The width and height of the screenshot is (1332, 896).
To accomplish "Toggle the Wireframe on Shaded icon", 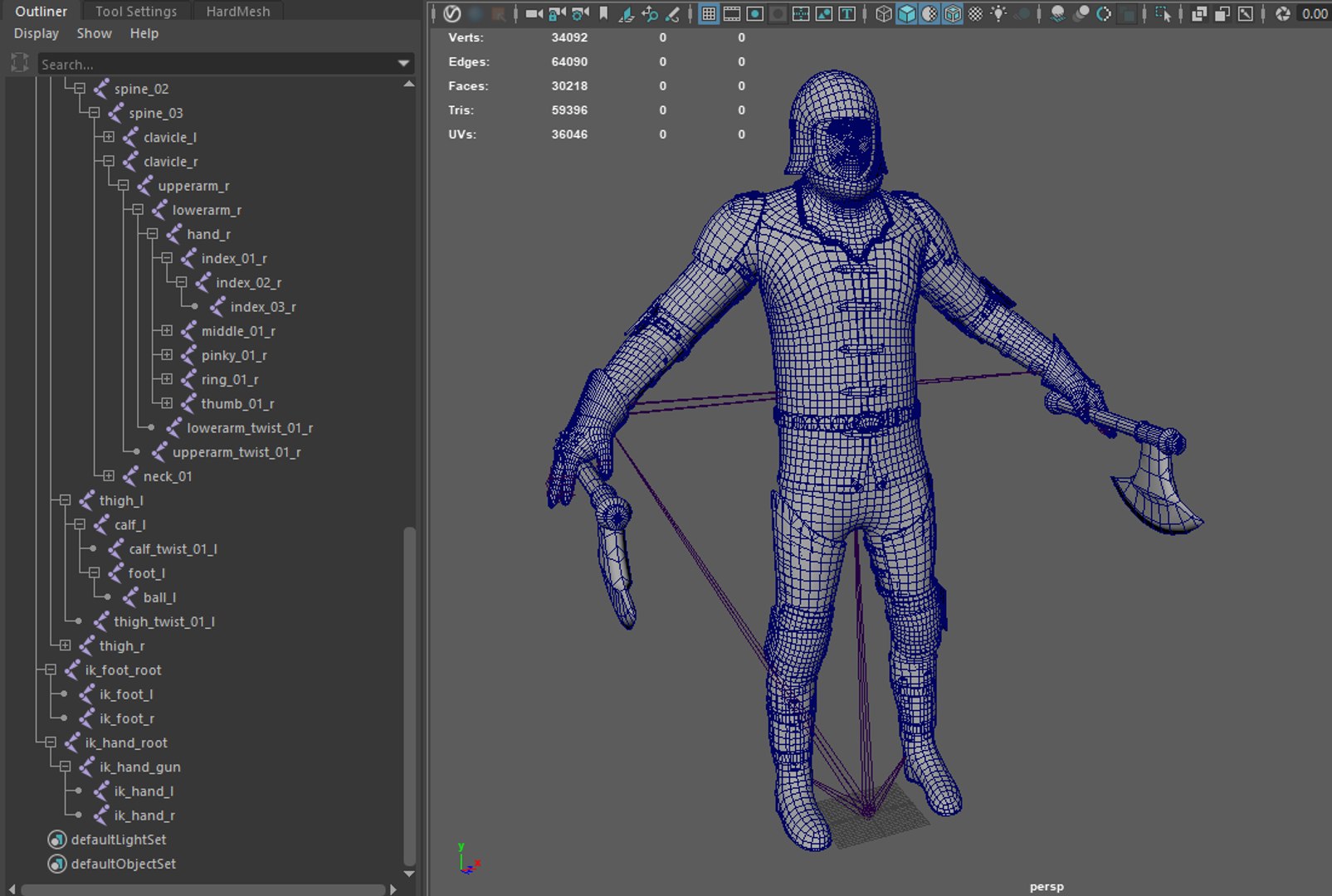I will point(953,13).
